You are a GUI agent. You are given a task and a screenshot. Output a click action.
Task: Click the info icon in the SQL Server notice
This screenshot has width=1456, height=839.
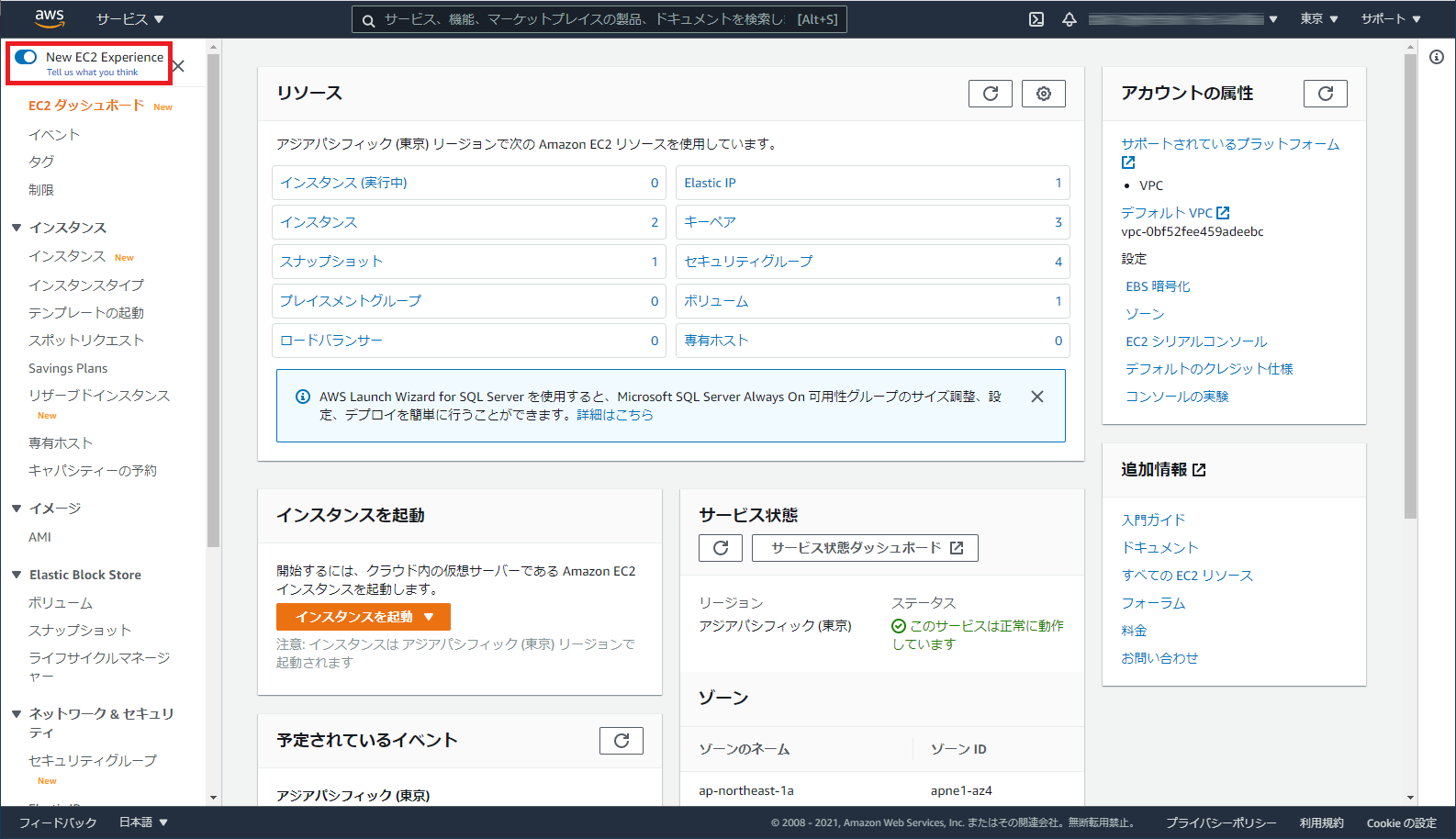302,397
